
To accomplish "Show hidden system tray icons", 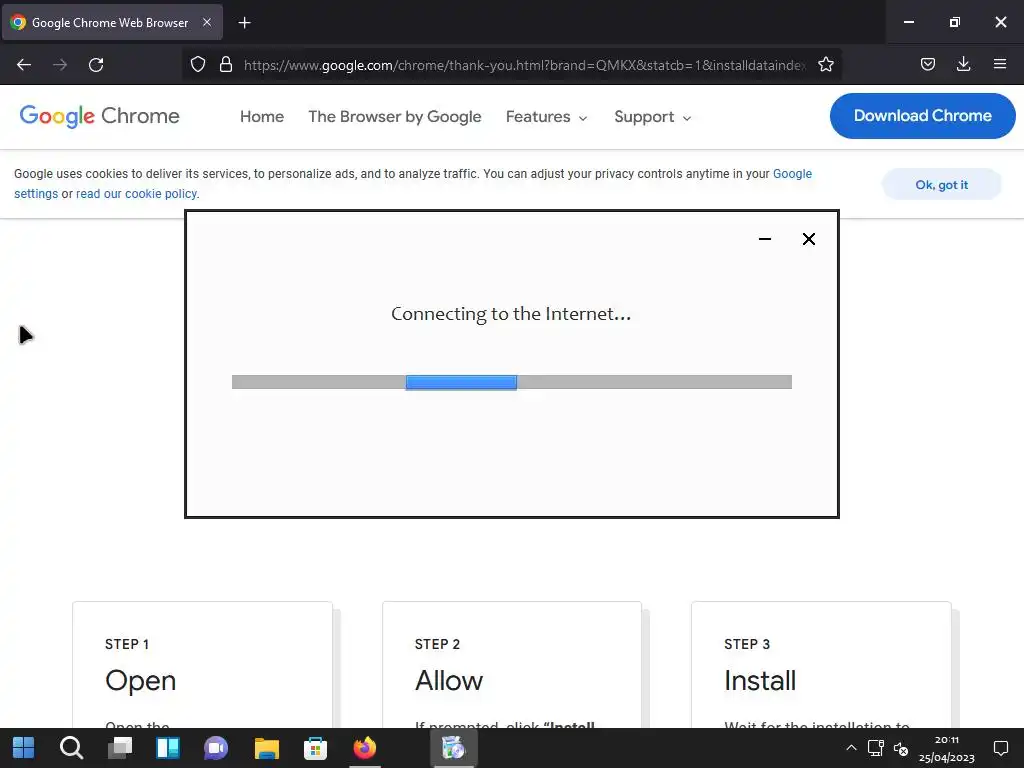I will [x=851, y=748].
